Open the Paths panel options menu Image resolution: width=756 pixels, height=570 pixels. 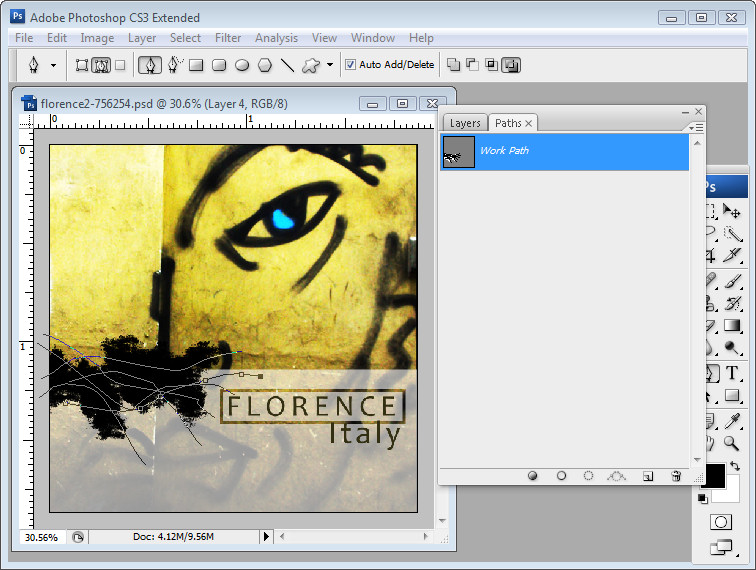tap(696, 127)
